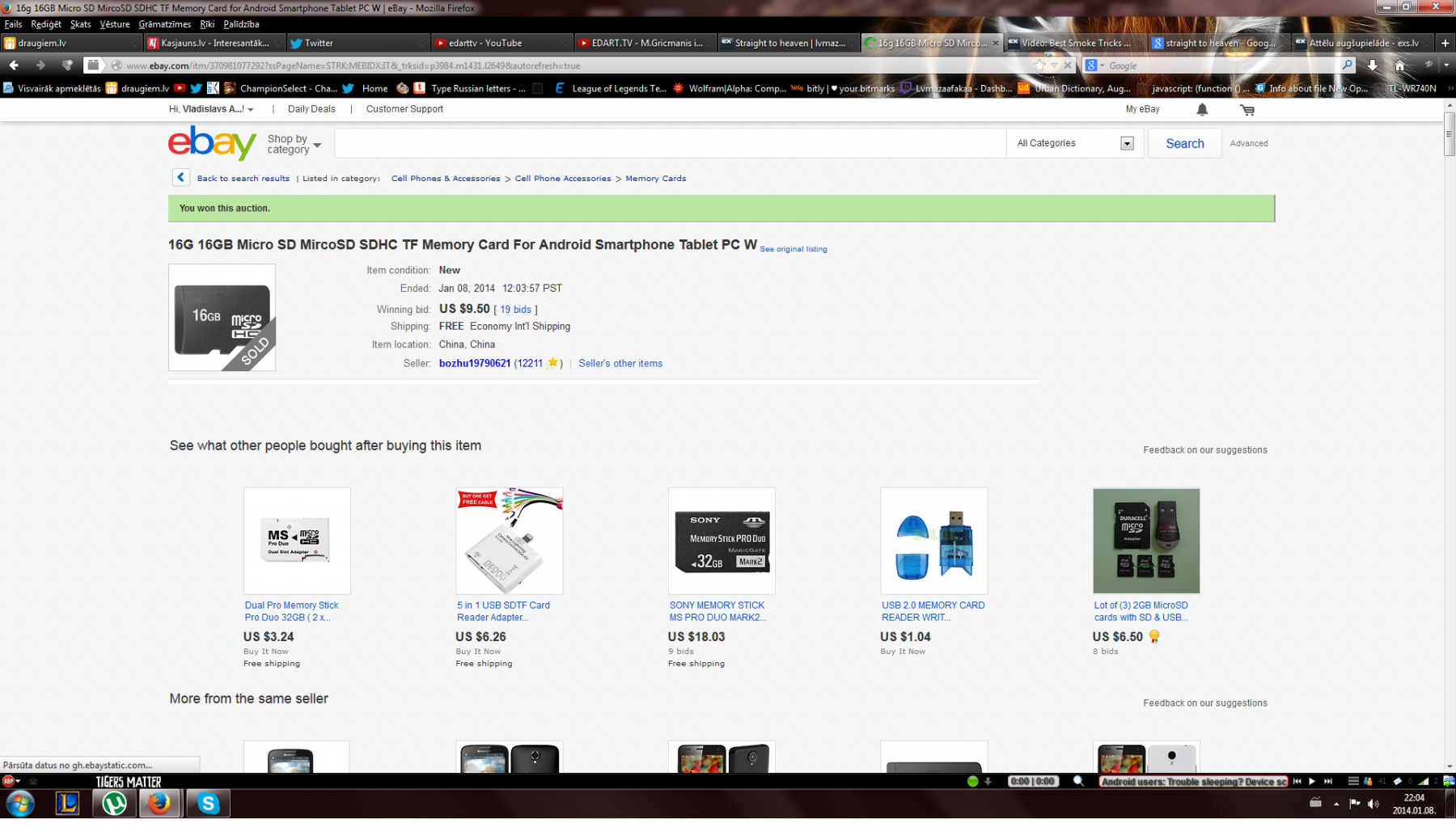Open eBay notifications bell icon
Screen dimensions: 1456x832
pyautogui.click(x=1202, y=109)
